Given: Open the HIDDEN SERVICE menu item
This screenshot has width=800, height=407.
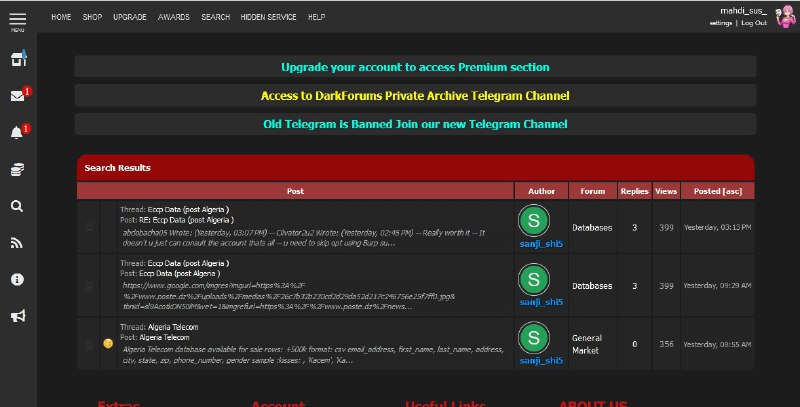Looking at the screenshot, I should tap(268, 17).
